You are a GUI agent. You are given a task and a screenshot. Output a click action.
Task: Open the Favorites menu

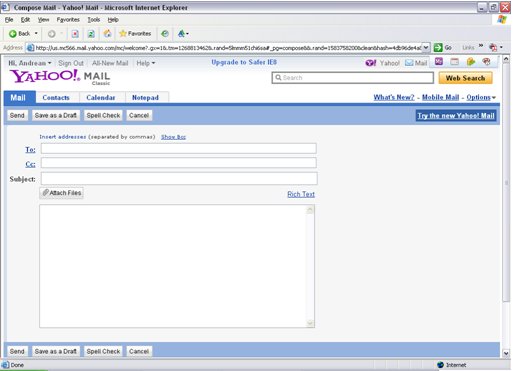click(x=68, y=20)
